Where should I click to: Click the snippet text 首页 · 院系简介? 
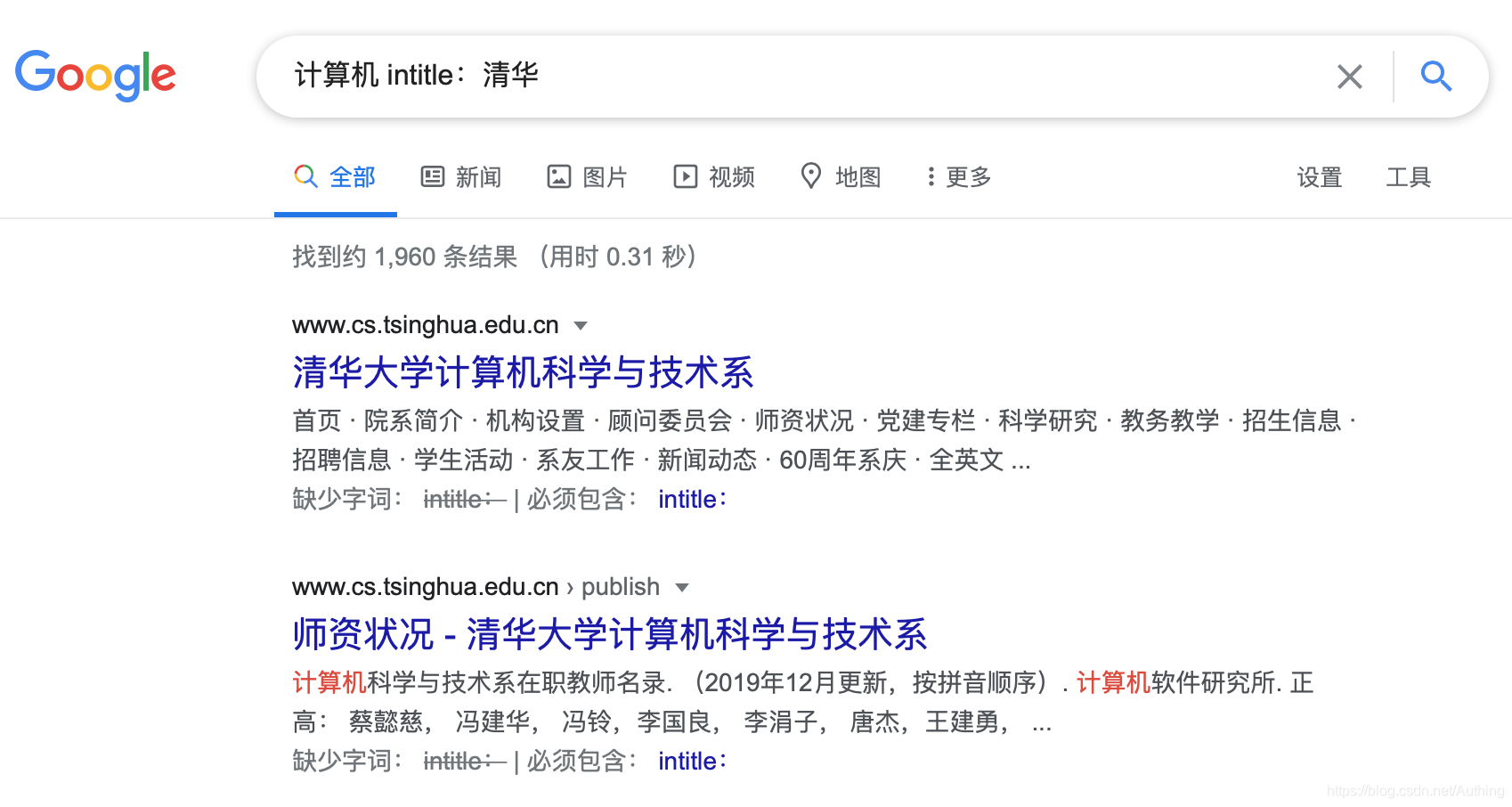tap(378, 420)
